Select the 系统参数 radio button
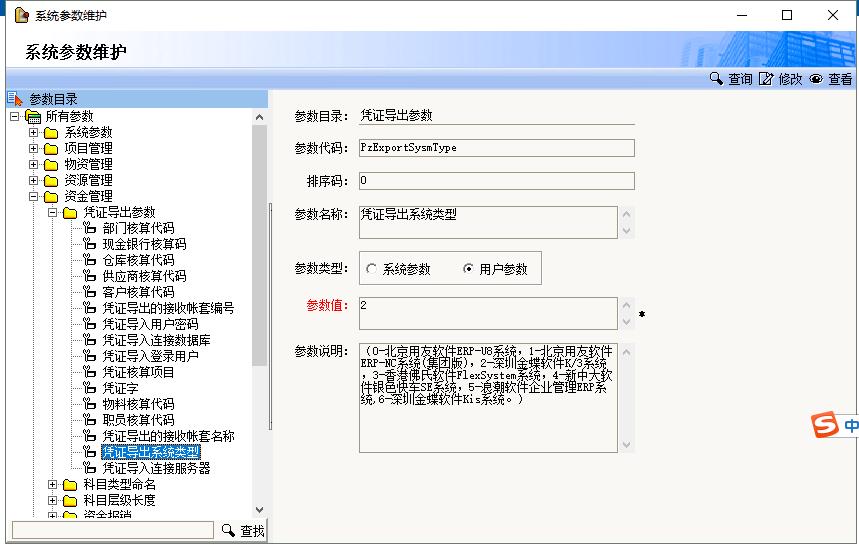859x556 pixels. click(x=372, y=269)
